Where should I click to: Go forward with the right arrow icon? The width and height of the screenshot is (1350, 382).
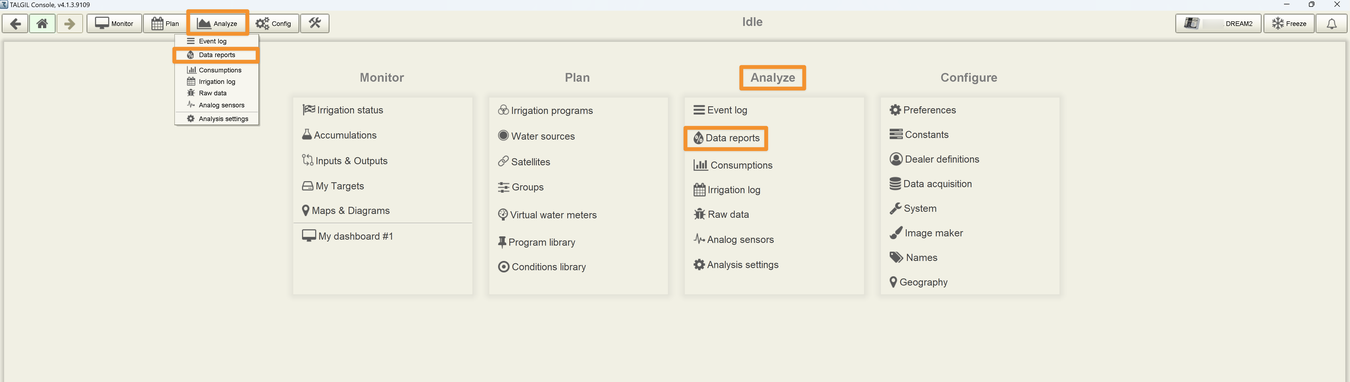tap(68, 23)
